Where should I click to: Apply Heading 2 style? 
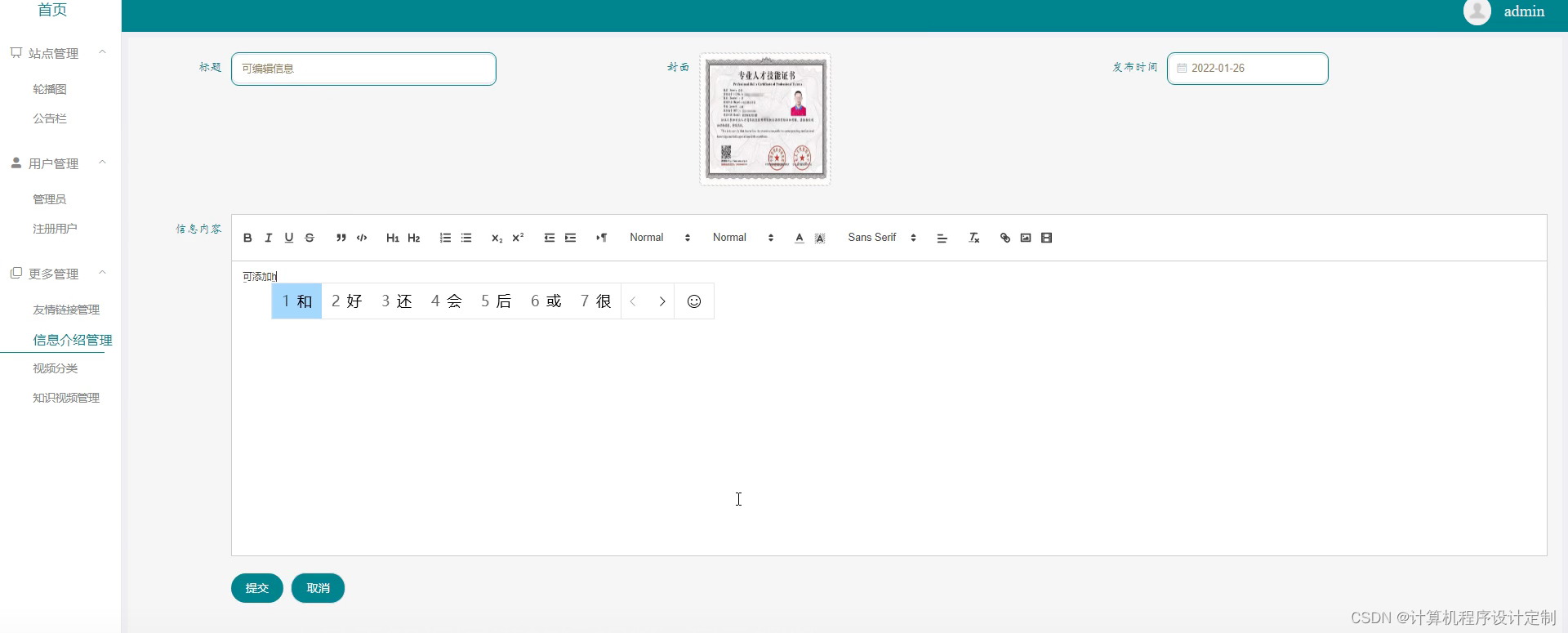(x=414, y=238)
